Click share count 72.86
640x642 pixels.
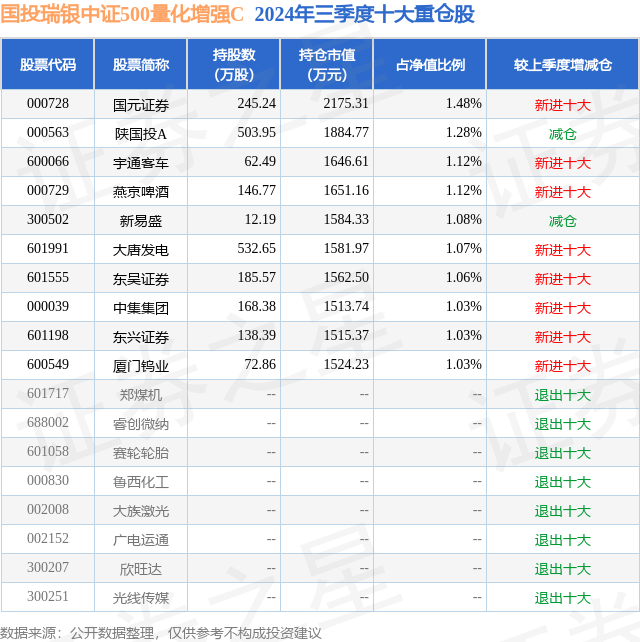[x=260, y=365]
